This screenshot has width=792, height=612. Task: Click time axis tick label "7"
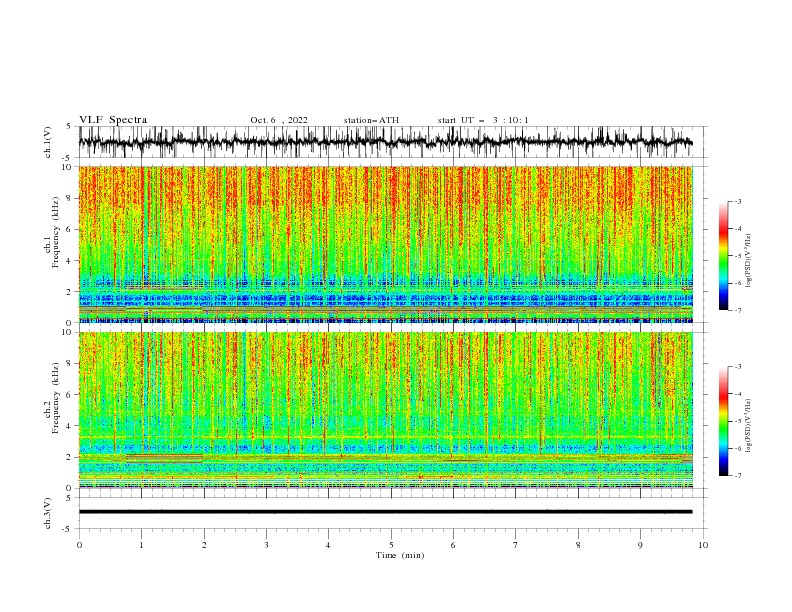tap(516, 545)
